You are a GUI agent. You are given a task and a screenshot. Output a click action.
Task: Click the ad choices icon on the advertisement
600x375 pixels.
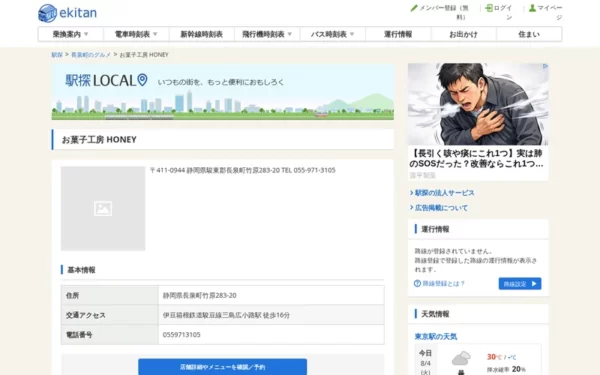pyautogui.click(x=545, y=66)
